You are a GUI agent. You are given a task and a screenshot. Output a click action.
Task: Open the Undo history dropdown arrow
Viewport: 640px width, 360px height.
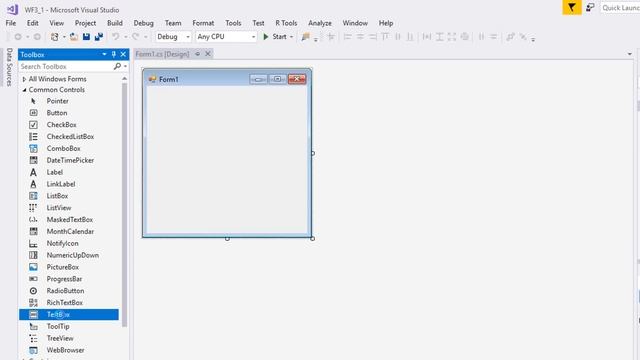click(125, 37)
